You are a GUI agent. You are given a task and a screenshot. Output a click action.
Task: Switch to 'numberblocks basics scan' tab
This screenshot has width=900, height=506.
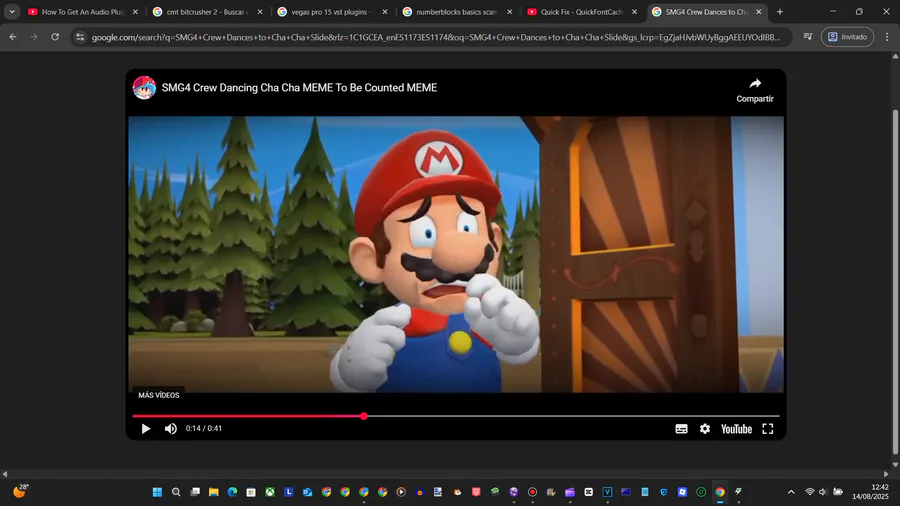click(451, 11)
